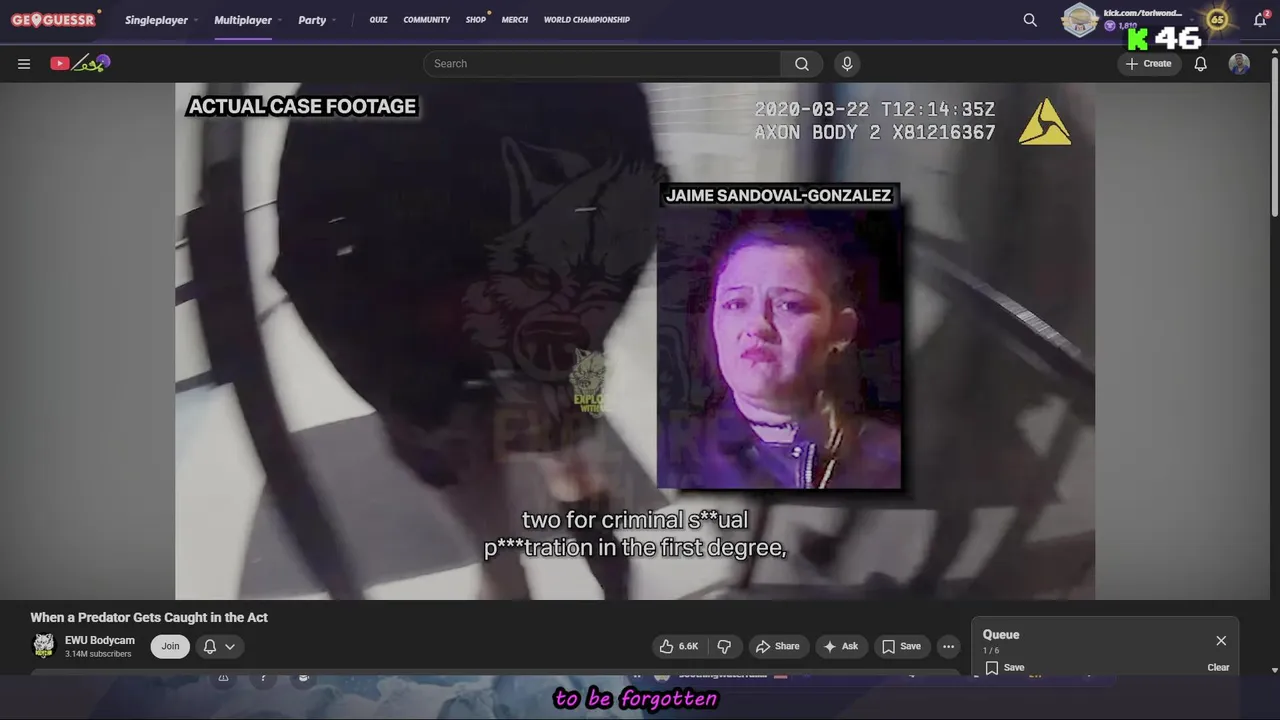This screenshot has height=720, width=1280.
Task: Open the GeoGuessr profile avatar
Action: (1080, 20)
